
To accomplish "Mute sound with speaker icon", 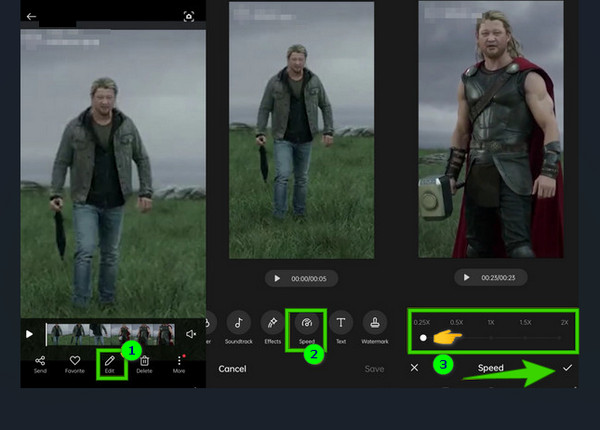I will click(x=191, y=334).
